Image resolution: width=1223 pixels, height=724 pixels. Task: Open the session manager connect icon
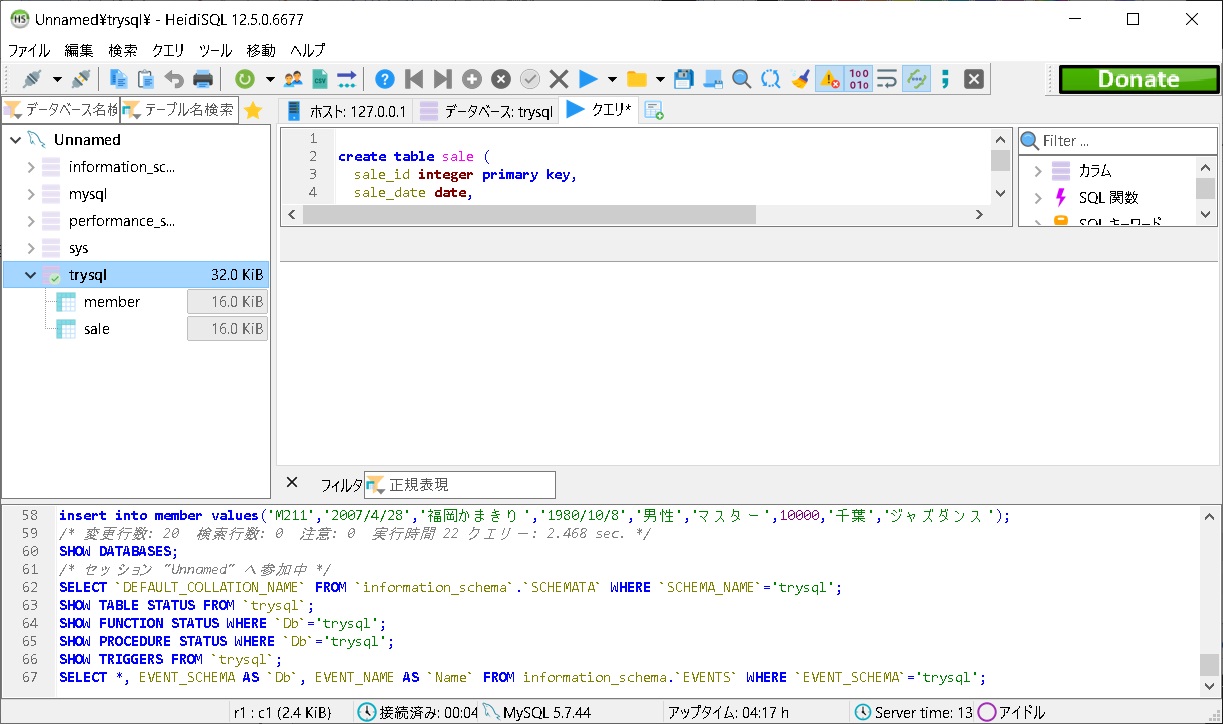click(32, 79)
